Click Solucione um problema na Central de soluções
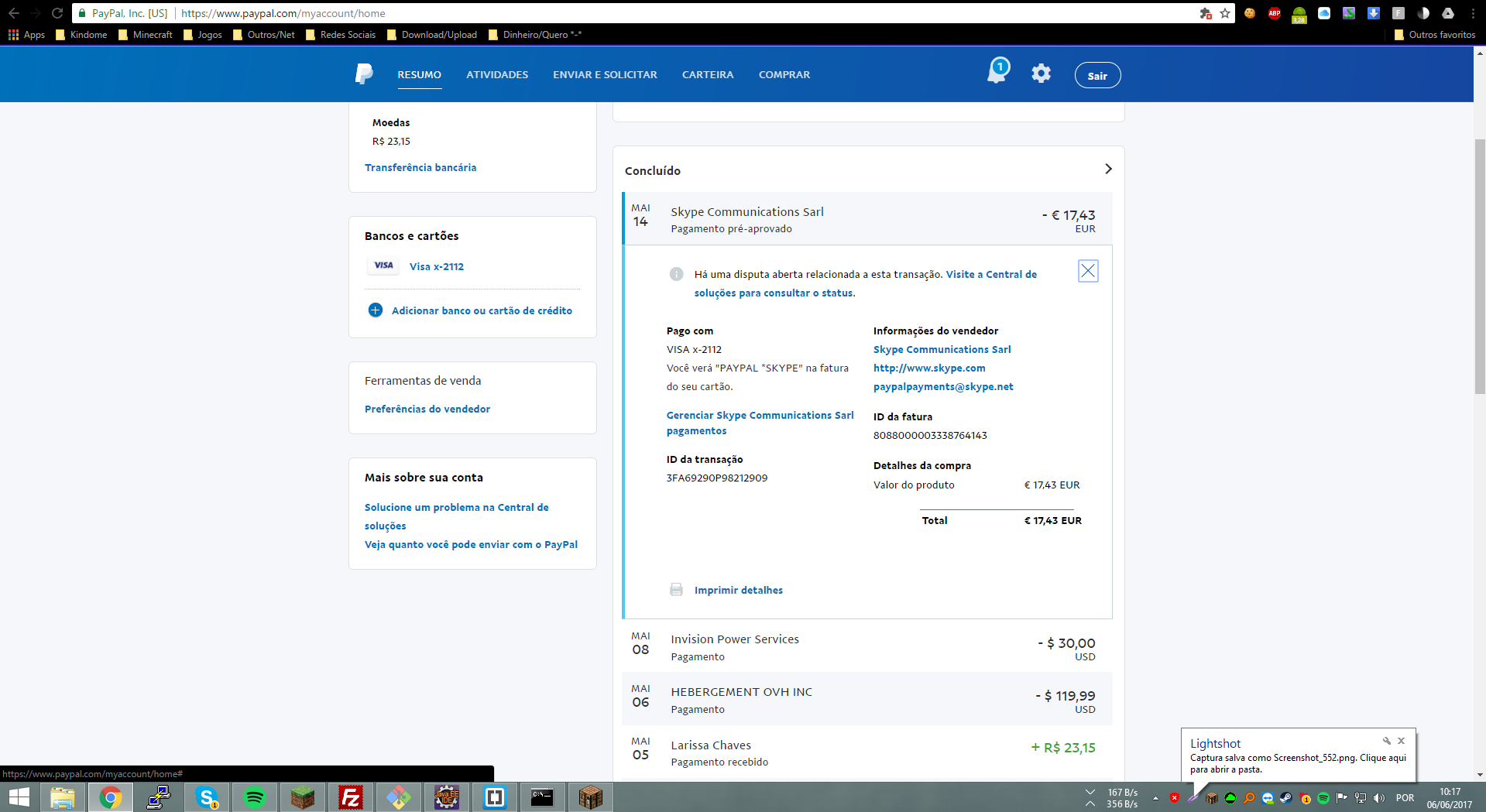The height and width of the screenshot is (812, 1486). [457, 516]
